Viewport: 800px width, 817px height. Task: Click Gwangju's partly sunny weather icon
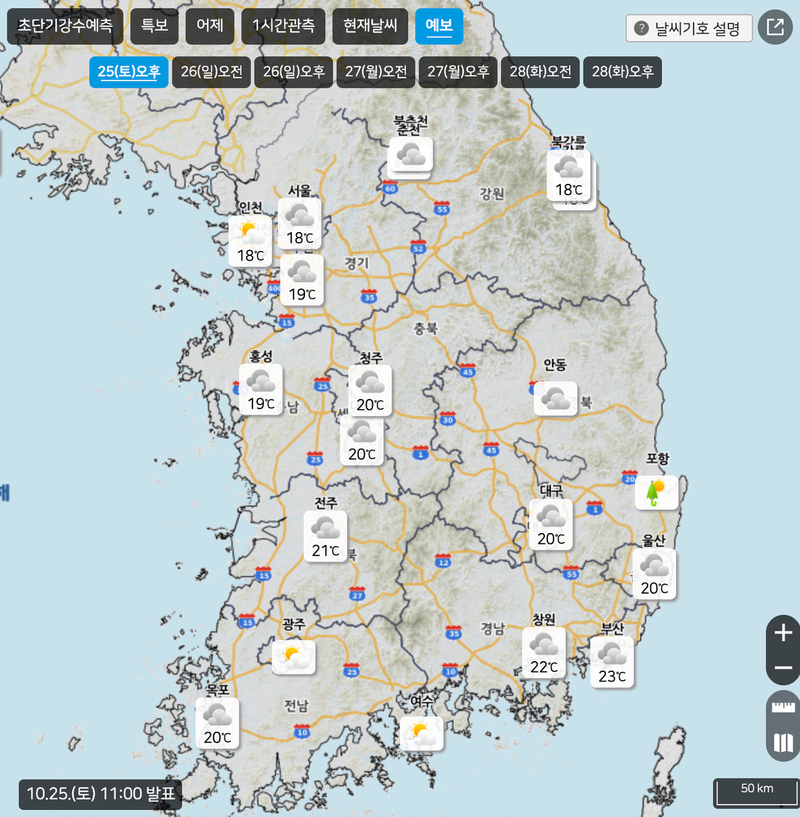pos(293,656)
